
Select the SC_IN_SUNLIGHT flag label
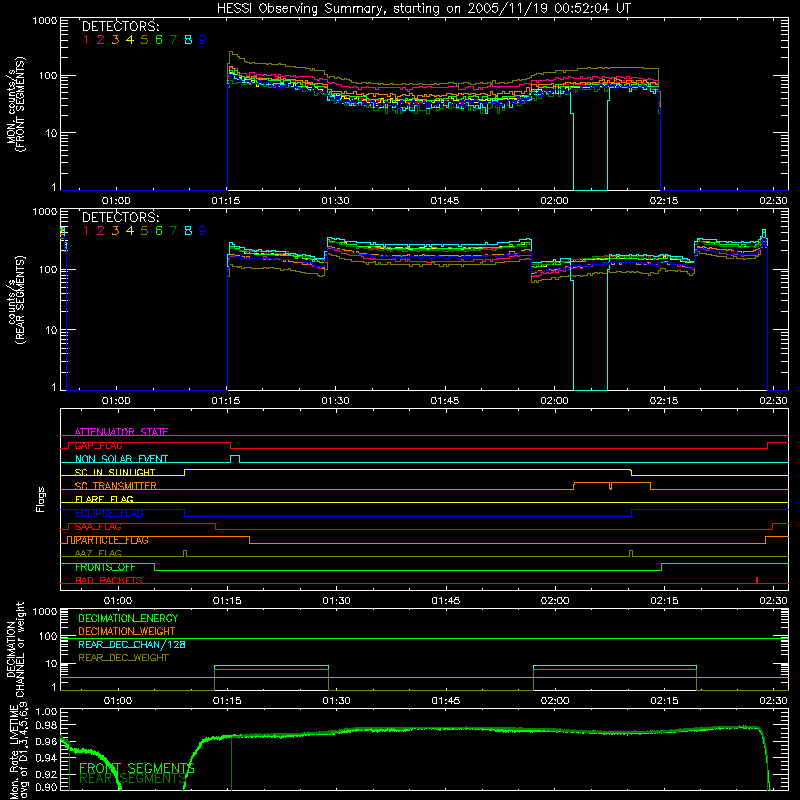tap(115, 472)
